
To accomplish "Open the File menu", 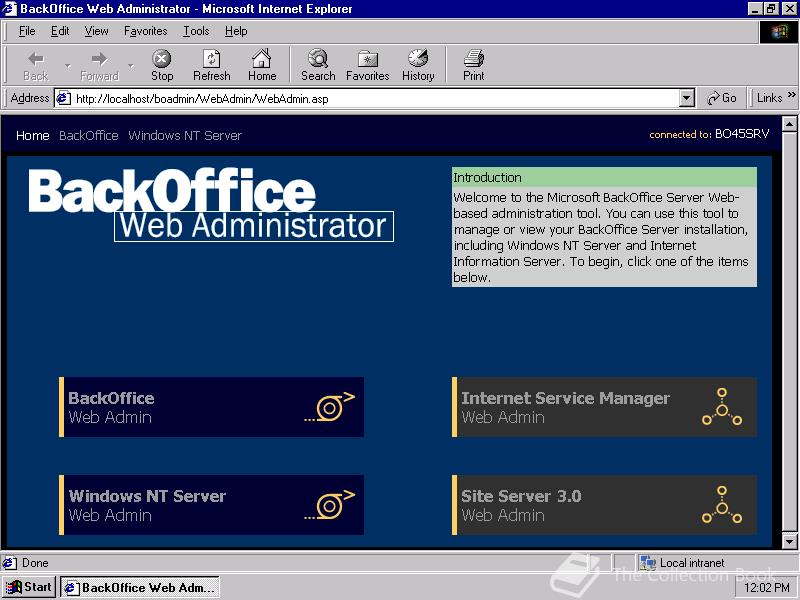I will (27, 31).
